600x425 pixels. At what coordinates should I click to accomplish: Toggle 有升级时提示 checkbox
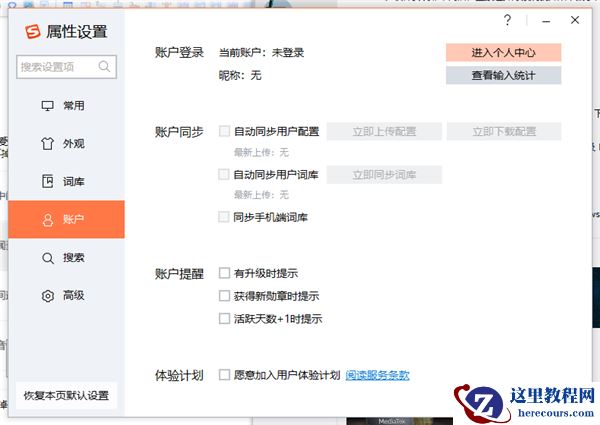tap(224, 273)
